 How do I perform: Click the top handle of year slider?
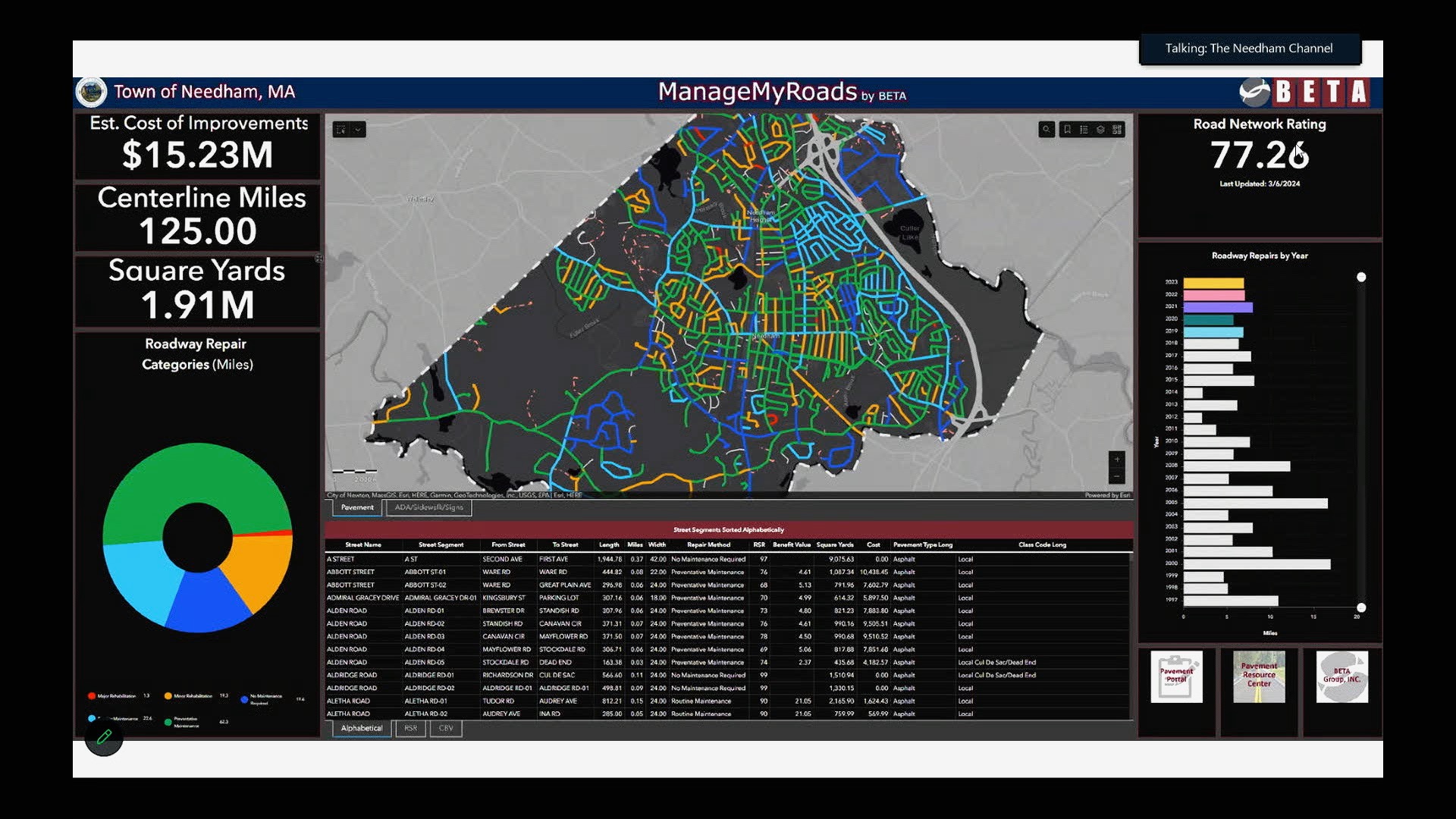pos(1361,278)
